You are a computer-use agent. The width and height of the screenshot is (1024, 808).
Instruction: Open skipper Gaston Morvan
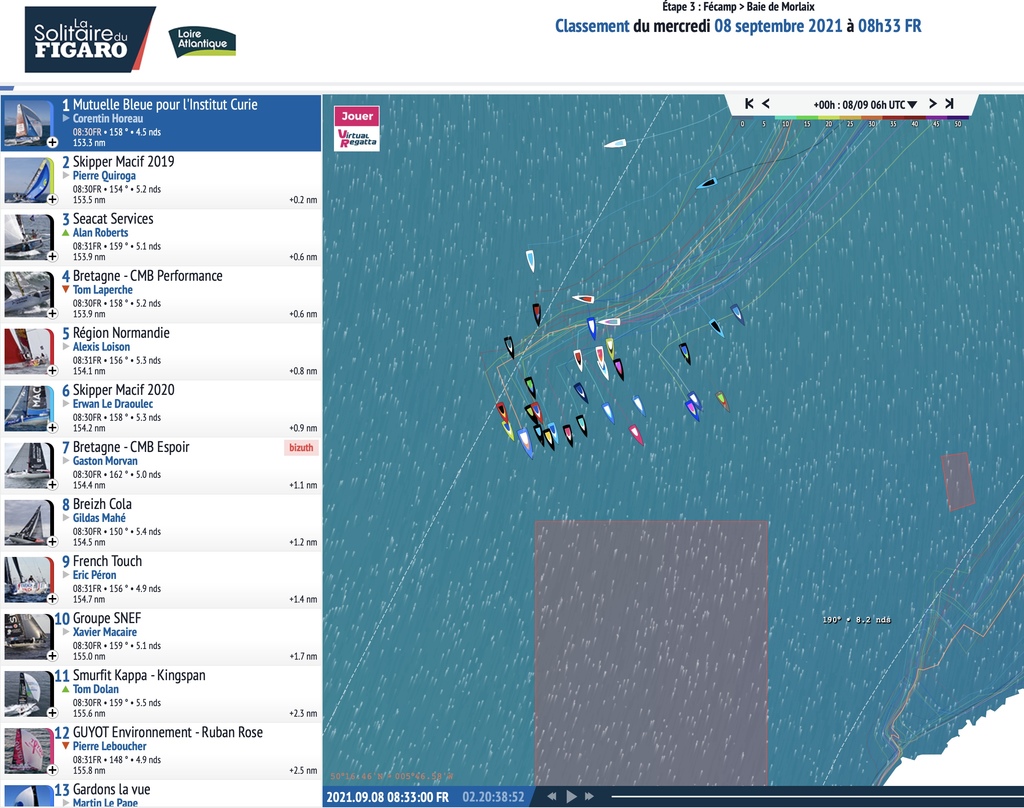[105, 461]
